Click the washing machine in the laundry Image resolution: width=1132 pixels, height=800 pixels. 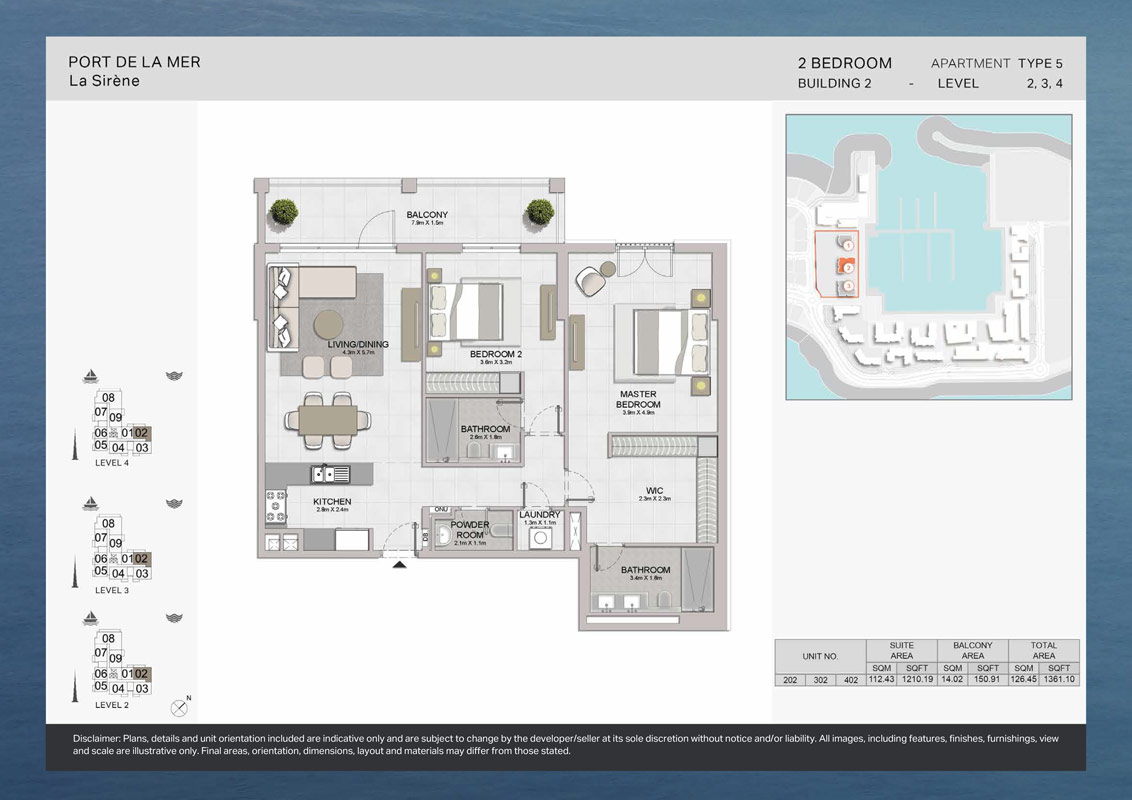pos(541,538)
